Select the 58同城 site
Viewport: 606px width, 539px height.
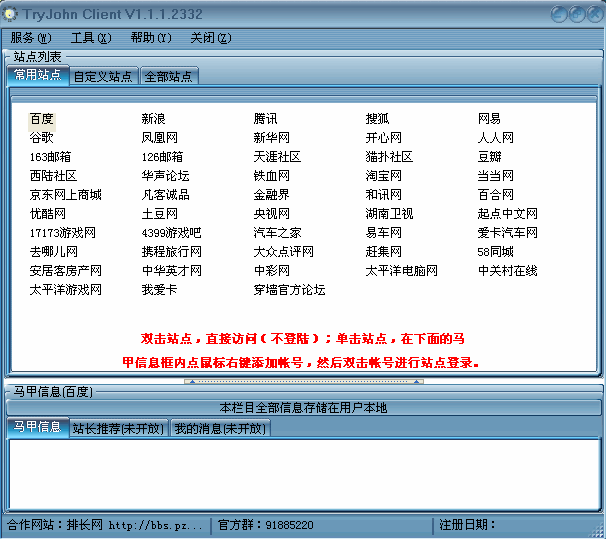[495, 252]
